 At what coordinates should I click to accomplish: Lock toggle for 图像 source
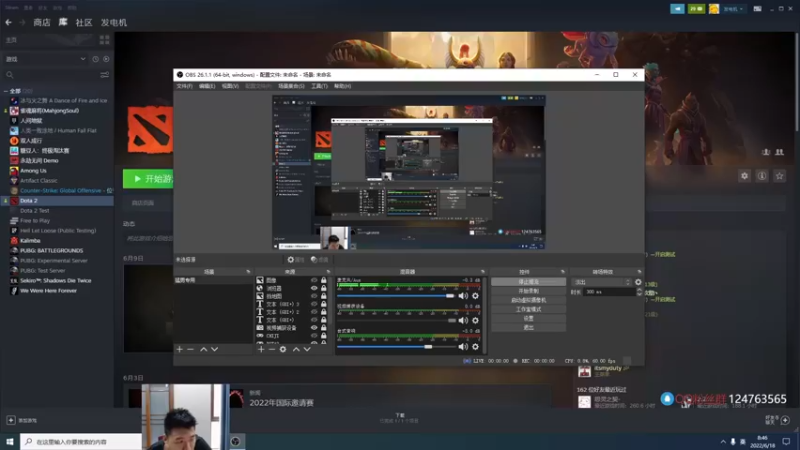click(x=323, y=280)
